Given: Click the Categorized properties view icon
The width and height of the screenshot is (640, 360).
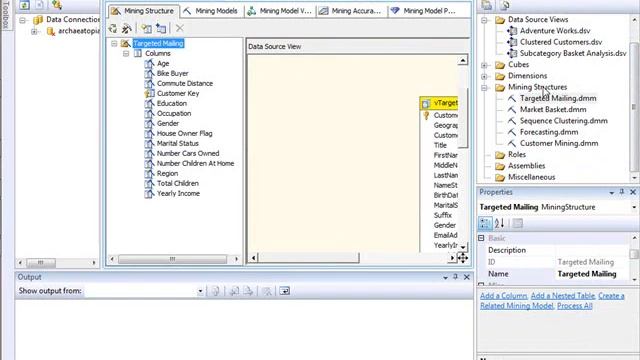Looking at the screenshot, I should click(485, 223).
